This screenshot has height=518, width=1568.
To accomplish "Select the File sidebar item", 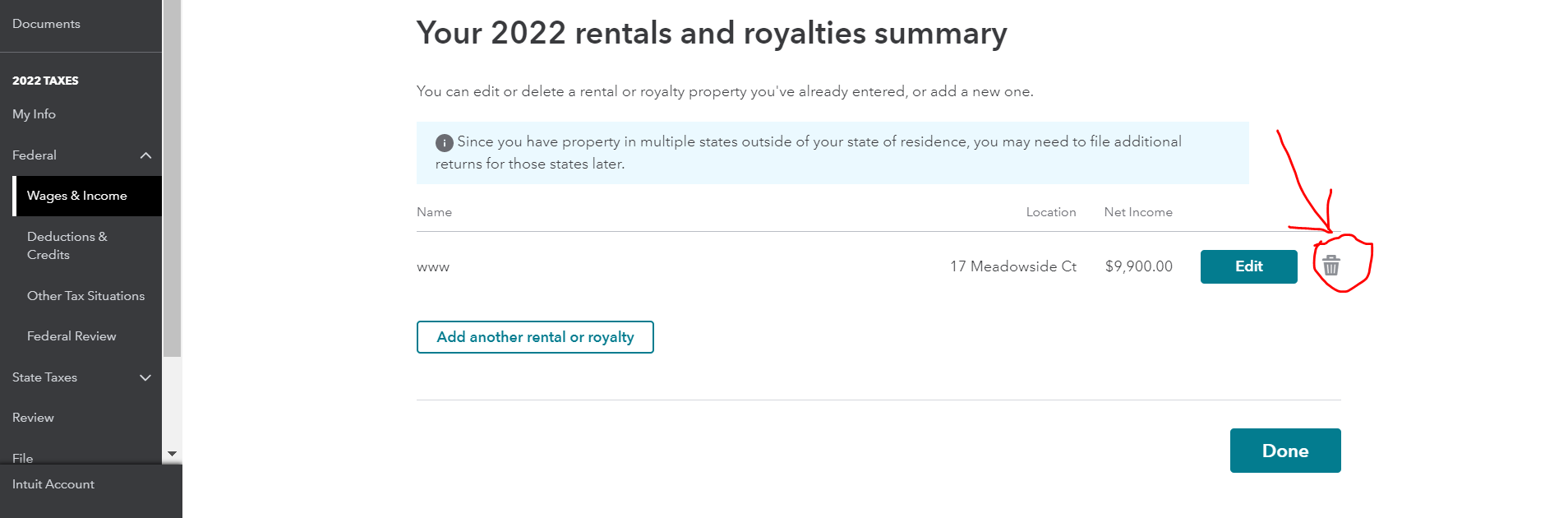I will (x=23, y=457).
